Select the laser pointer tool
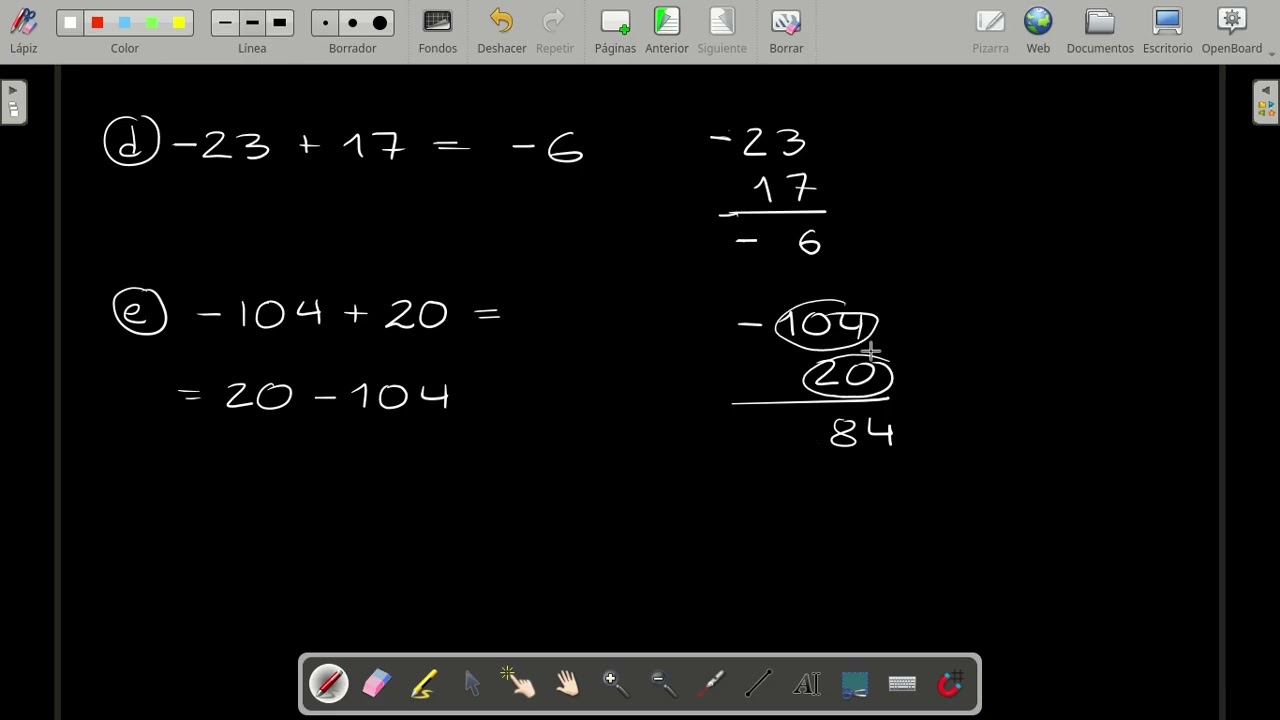The image size is (1280, 720). coord(711,684)
